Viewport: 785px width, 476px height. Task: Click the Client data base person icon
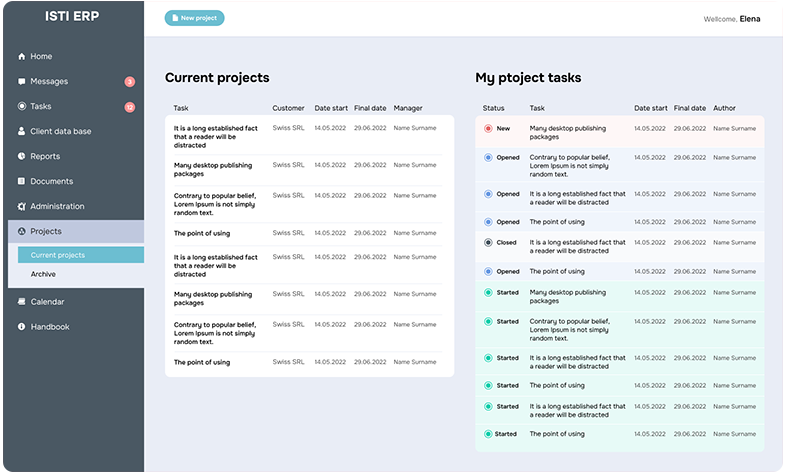coord(22,132)
